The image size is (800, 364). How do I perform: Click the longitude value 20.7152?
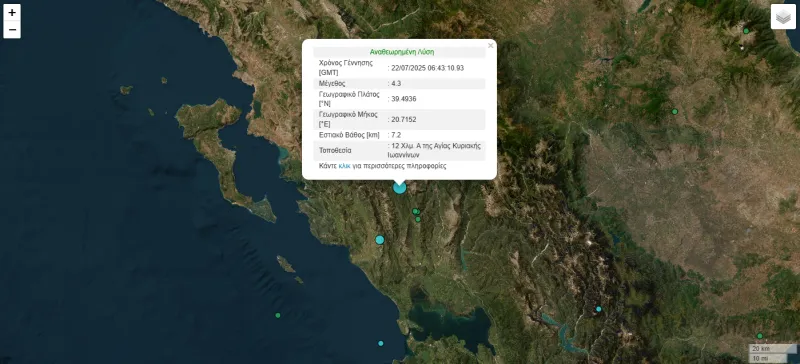point(404,119)
